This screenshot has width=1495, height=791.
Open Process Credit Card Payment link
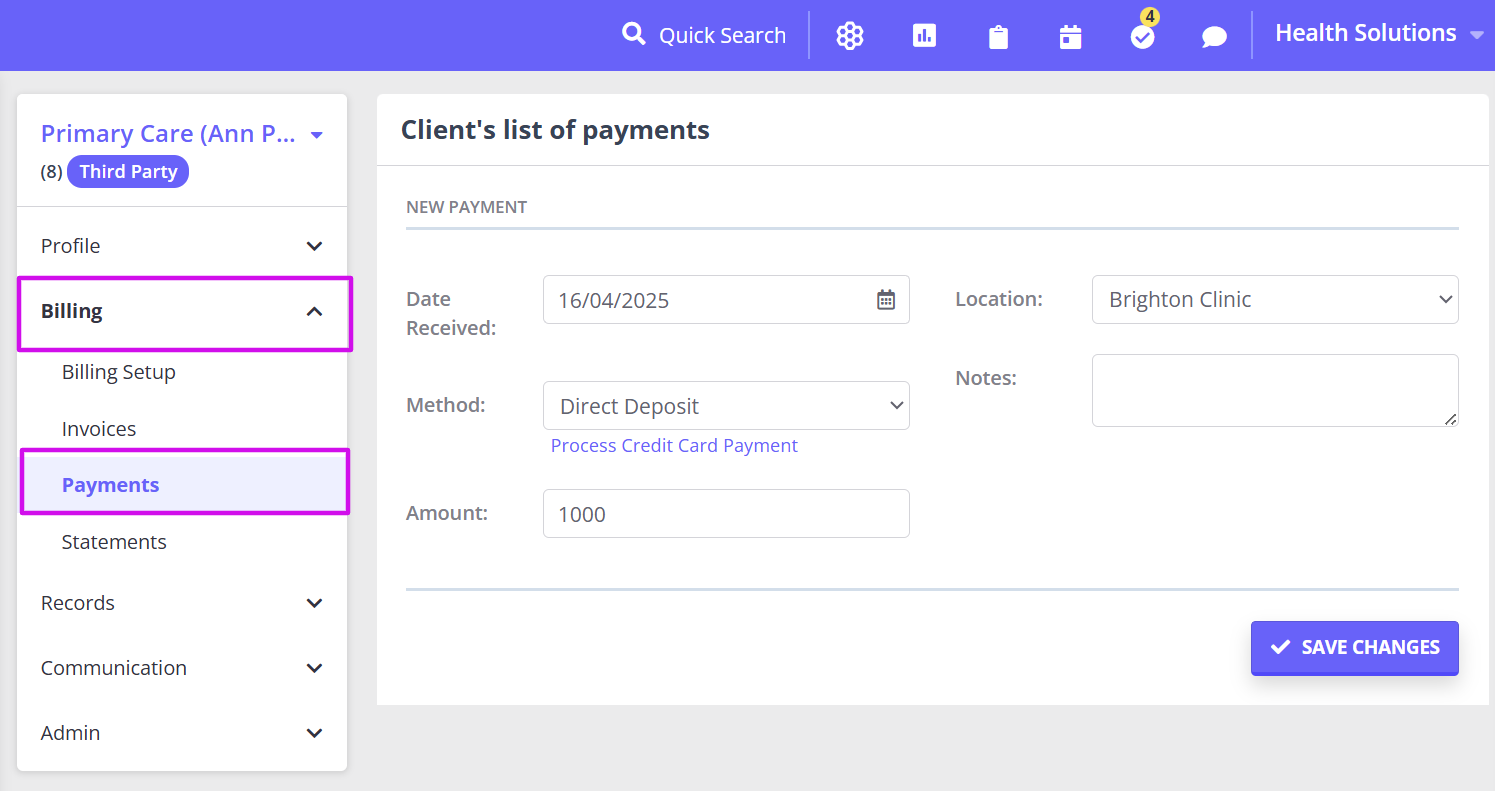click(674, 445)
